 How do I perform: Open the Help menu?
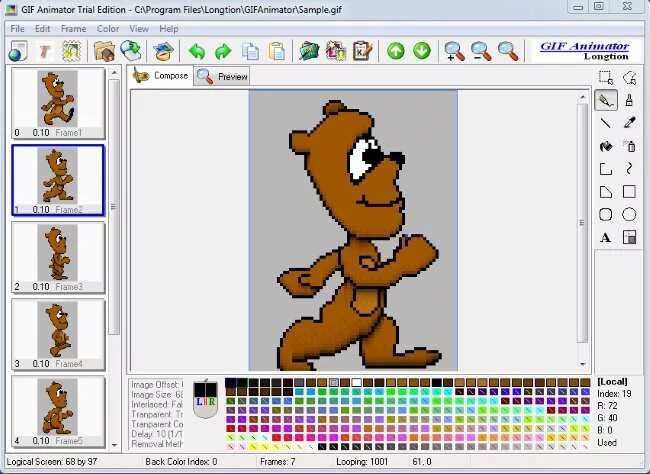pyautogui.click(x=169, y=29)
